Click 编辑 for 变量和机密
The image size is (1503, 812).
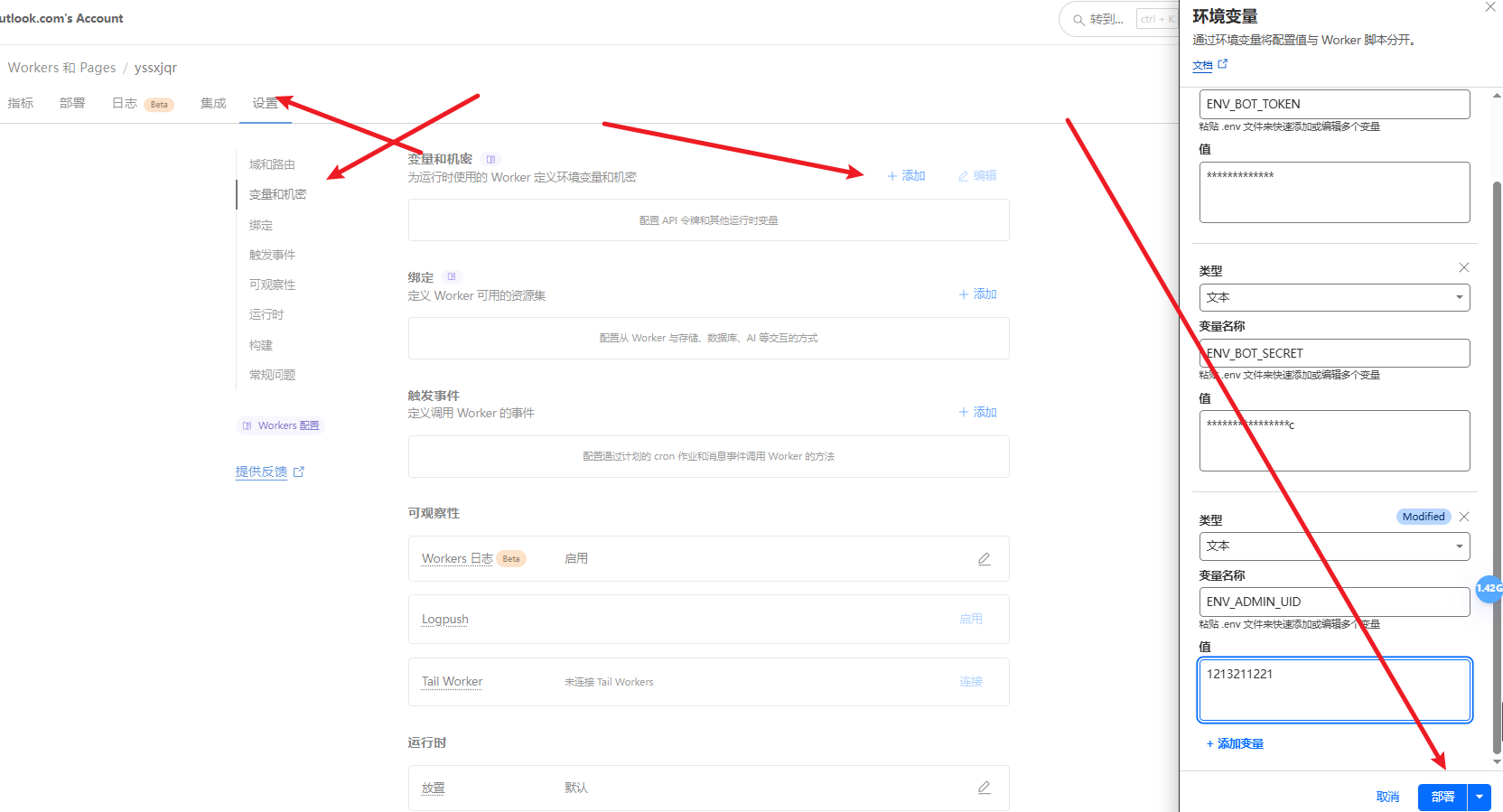click(977, 175)
